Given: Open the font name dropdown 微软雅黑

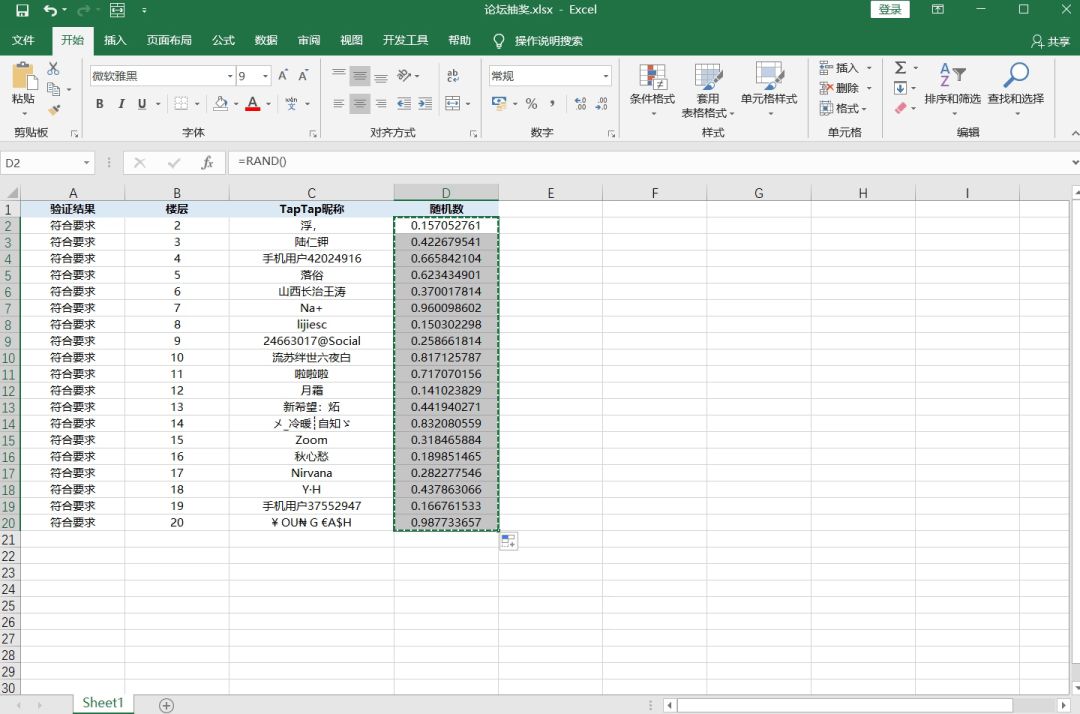Looking at the screenshot, I should tap(230, 76).
